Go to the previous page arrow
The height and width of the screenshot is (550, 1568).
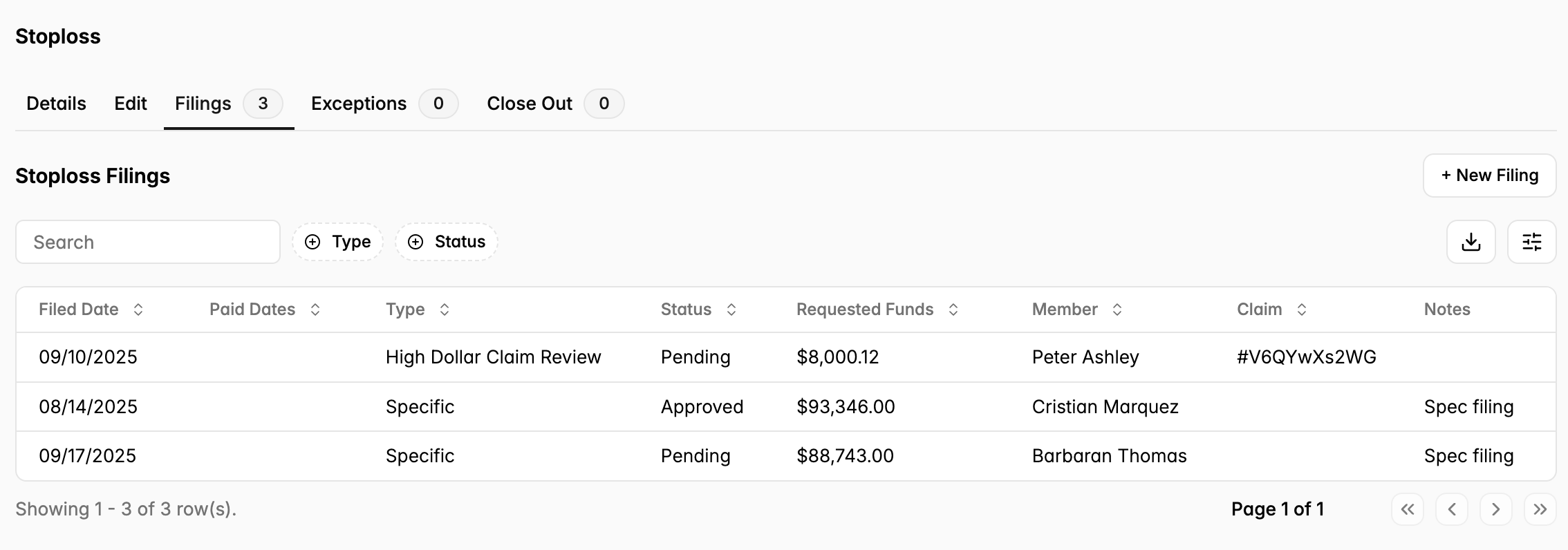click(x=1452, y=509)
